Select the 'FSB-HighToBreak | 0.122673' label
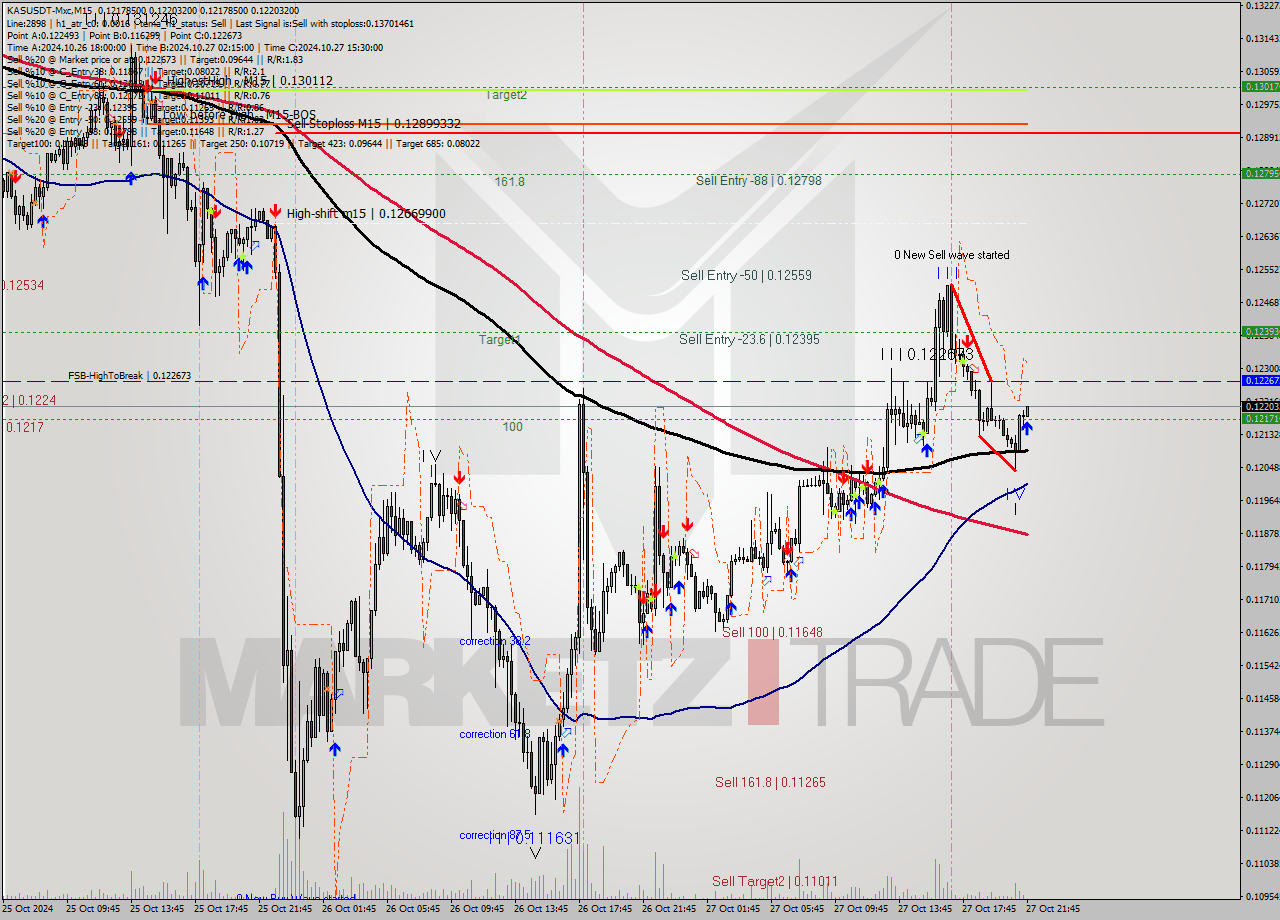This screenshot has height=920, width=1280. (129, 376)
